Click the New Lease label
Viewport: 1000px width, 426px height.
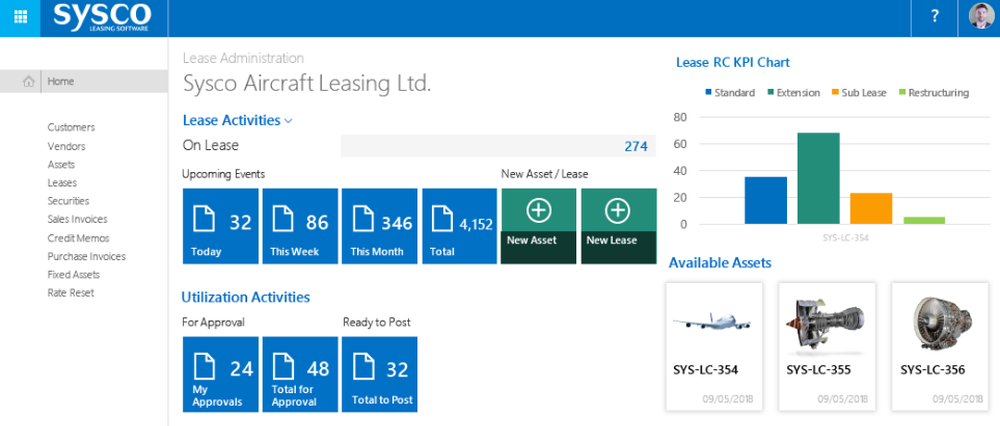coord(612,240)
